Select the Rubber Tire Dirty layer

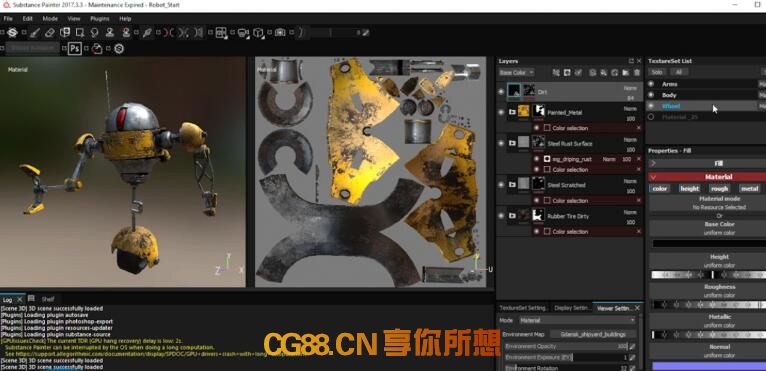[x=570, y=216]
